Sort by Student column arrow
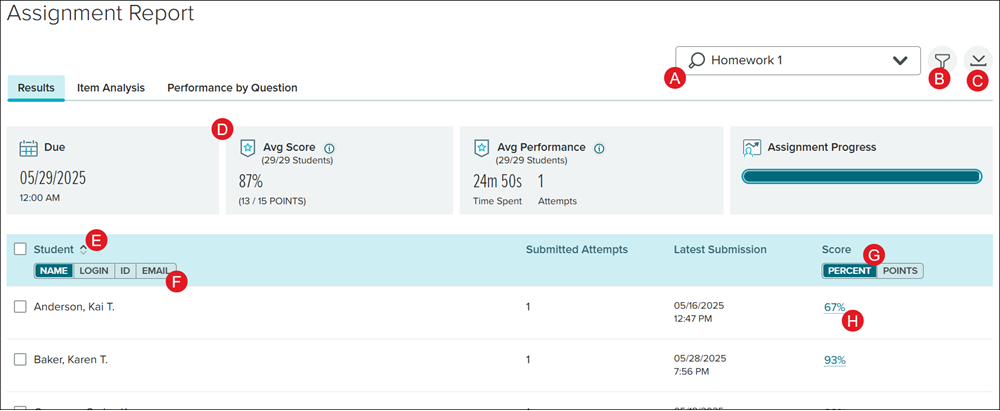1000x411 pixels. (83, 249)
